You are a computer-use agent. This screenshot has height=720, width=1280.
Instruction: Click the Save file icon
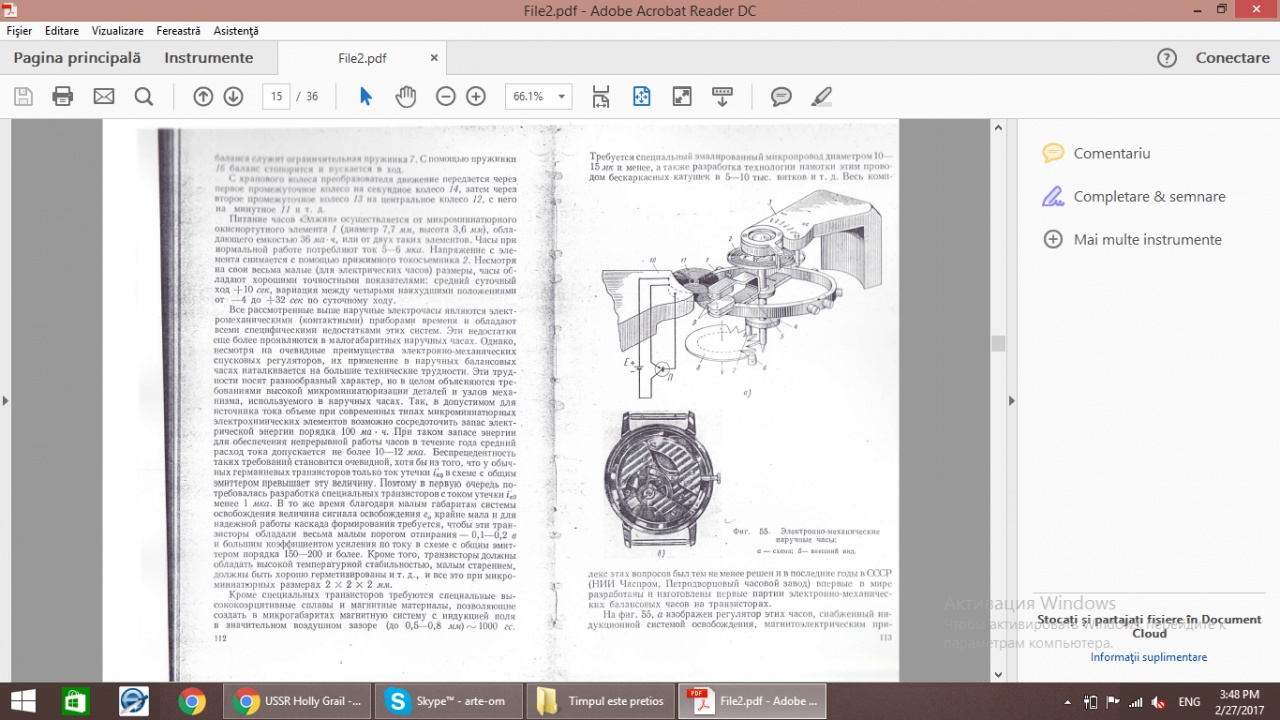(23, 96)
